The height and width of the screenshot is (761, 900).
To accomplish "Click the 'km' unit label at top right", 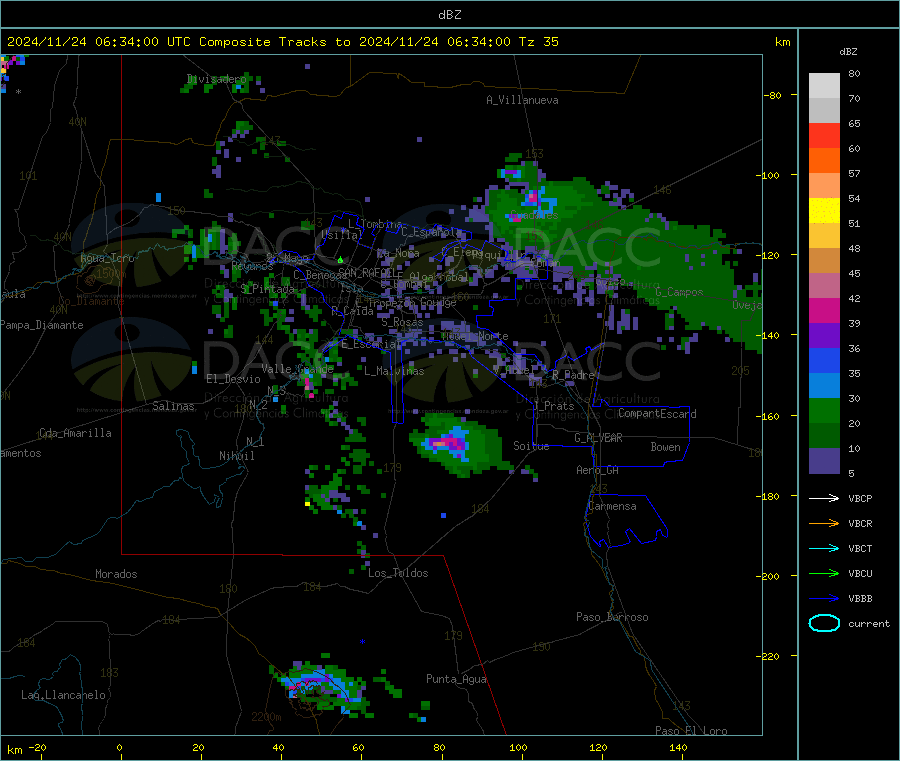I will click(782, 42).
